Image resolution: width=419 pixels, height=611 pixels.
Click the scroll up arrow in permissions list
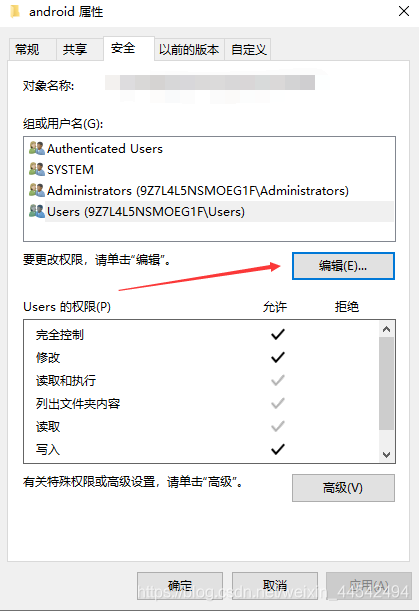tap(387, 329)
